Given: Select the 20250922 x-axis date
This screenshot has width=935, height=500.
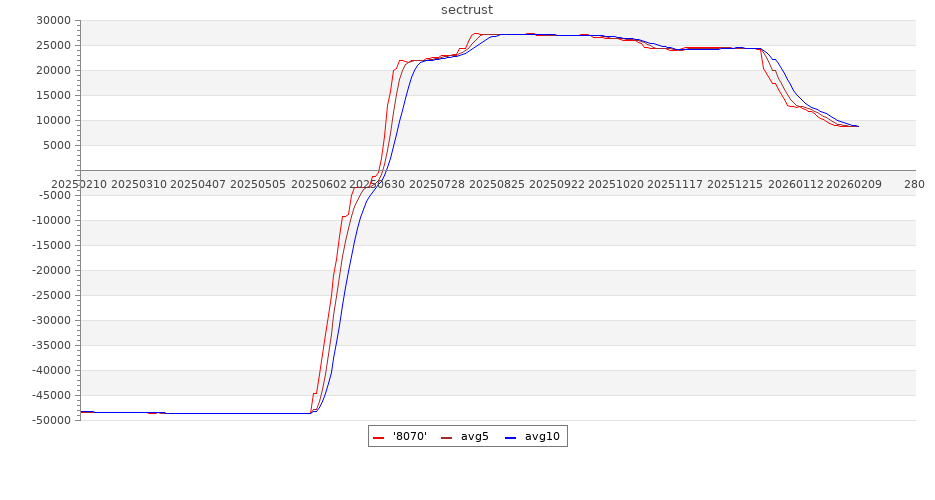Looking at the screenshot, I should pos(557,185).
